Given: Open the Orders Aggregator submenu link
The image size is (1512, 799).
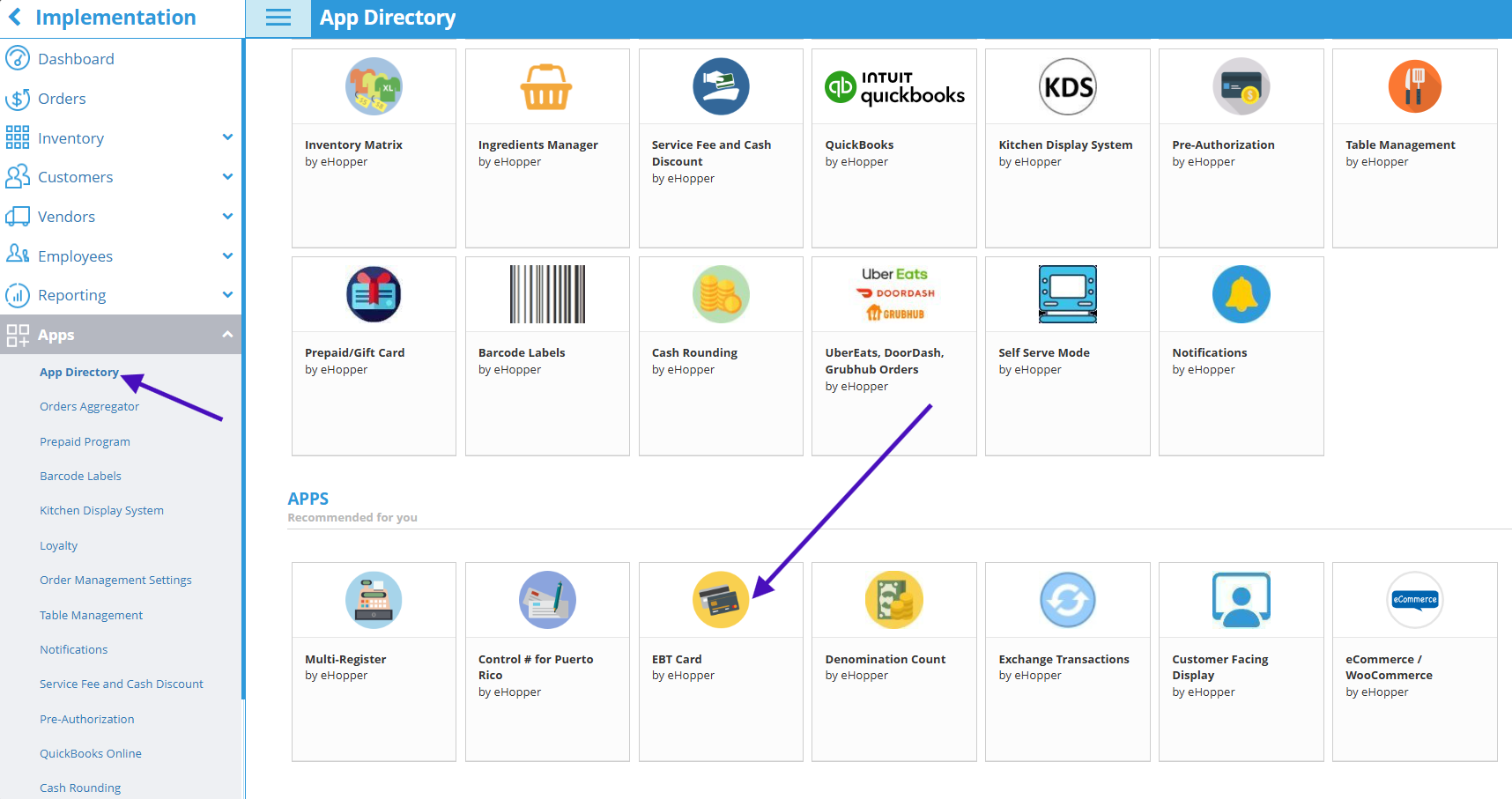Looking at the screenshot, I should click(x=89, y=407).
